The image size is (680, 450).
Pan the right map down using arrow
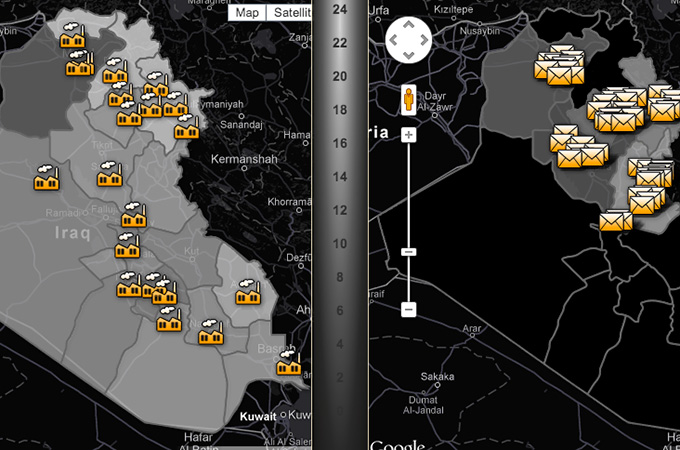tap(409, 57)
